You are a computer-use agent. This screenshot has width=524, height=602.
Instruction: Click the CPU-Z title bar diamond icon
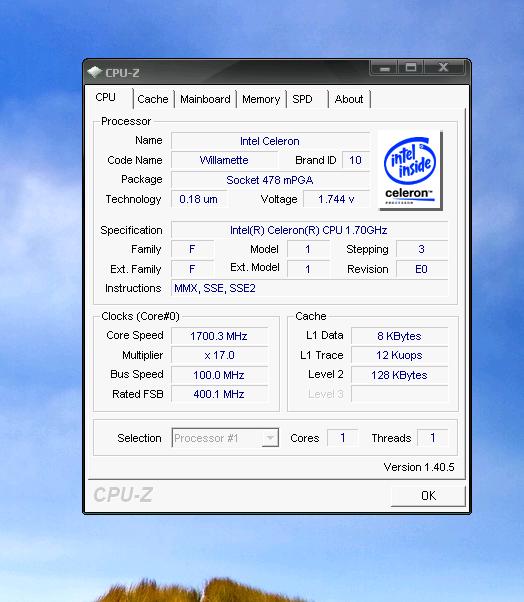94,72
